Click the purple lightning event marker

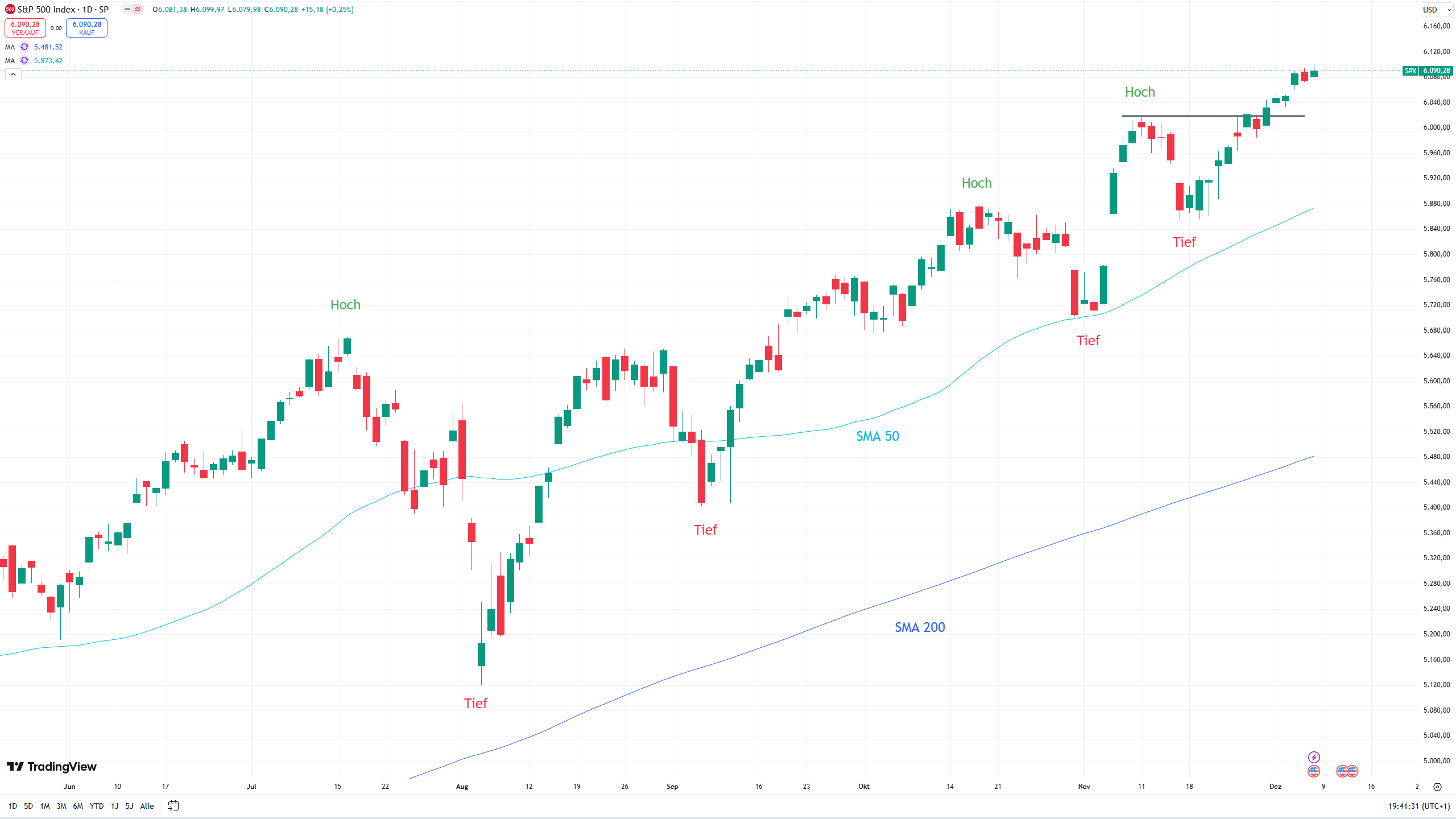[x=1314, y=757]
